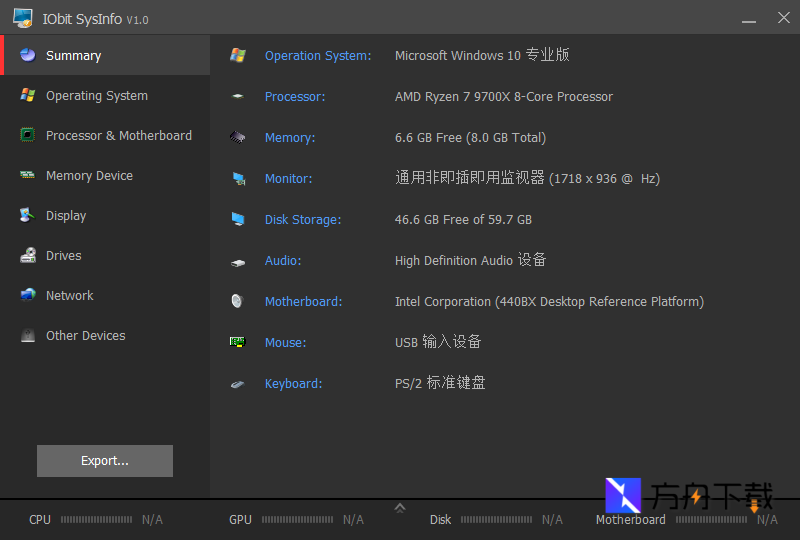
Task: Click the USB mouse device value
Action: point(438,342)
